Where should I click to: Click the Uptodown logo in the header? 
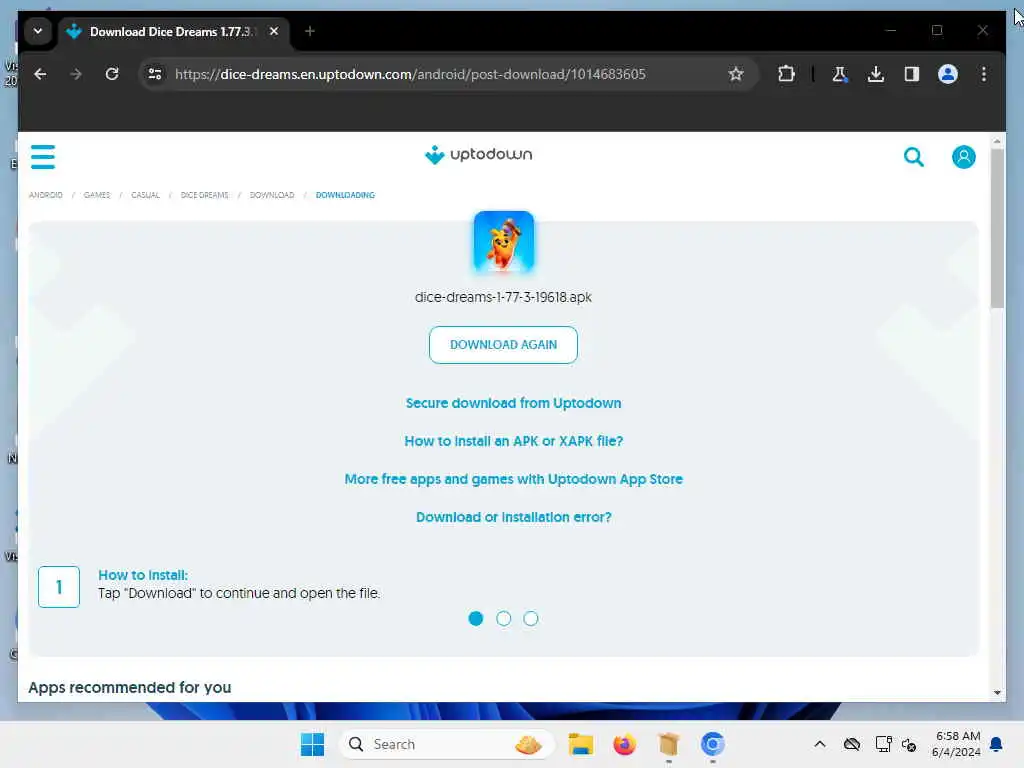tap(479, 155)
